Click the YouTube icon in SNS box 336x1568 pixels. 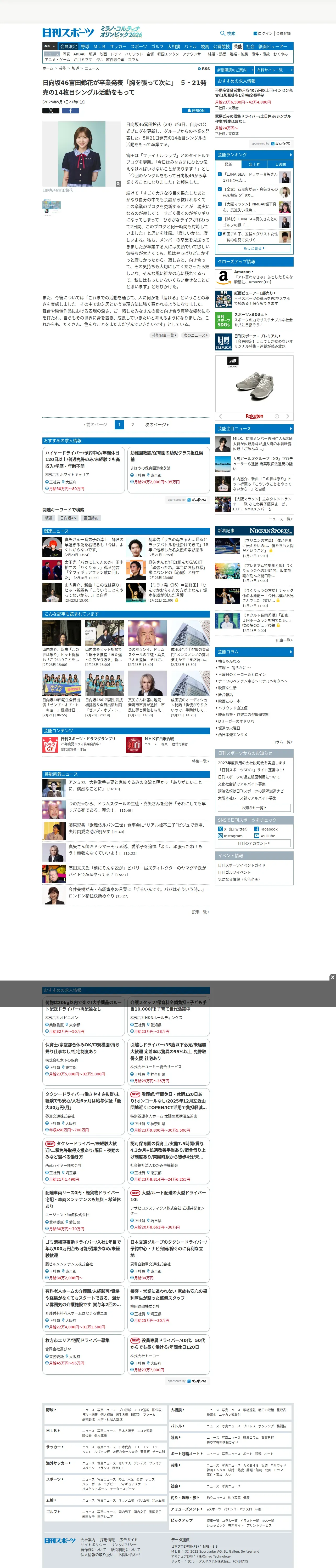[x=257, y=836]
